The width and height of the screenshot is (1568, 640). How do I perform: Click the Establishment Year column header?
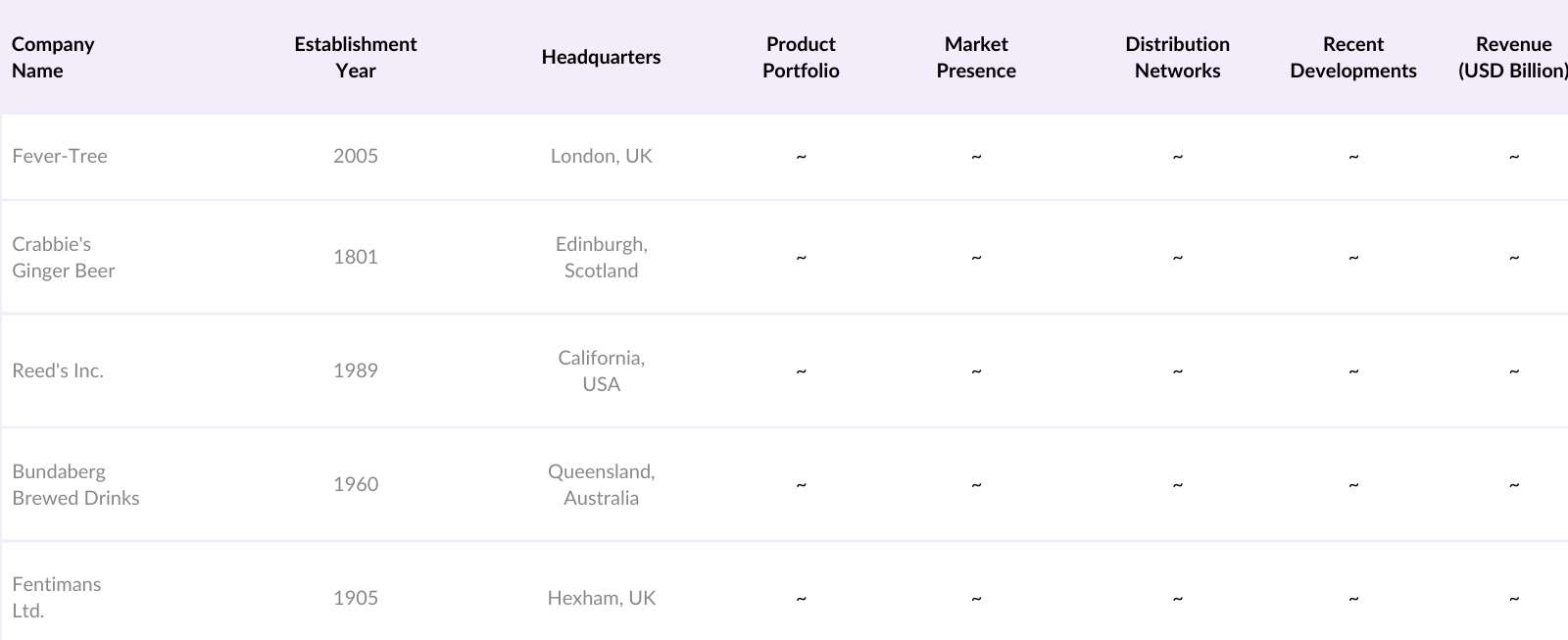coord(355,57)
